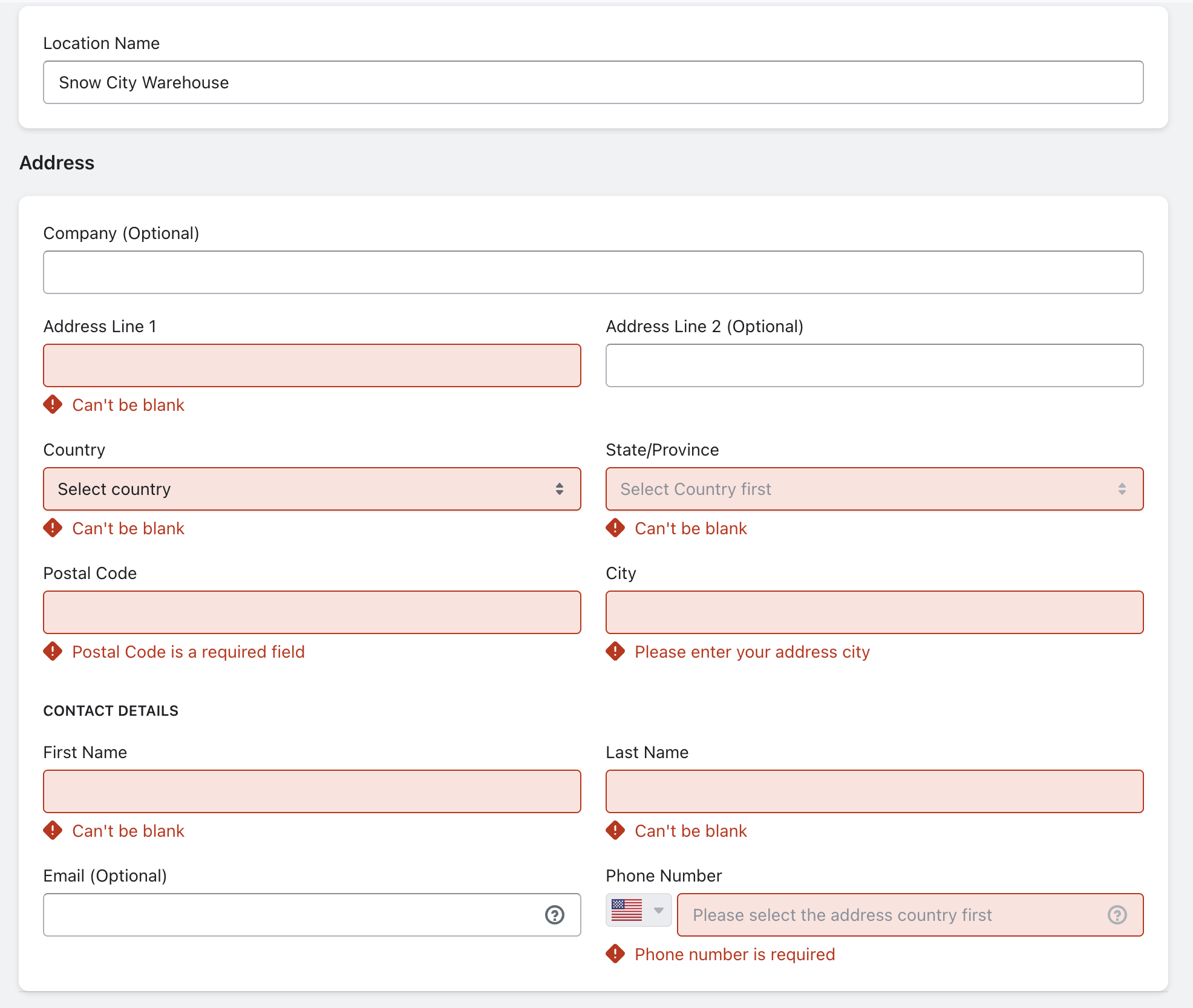Click the help icon in Phone Number field
Image resolution: width=1193 pixels, height=1008 pixels.
click(1117, 915)
